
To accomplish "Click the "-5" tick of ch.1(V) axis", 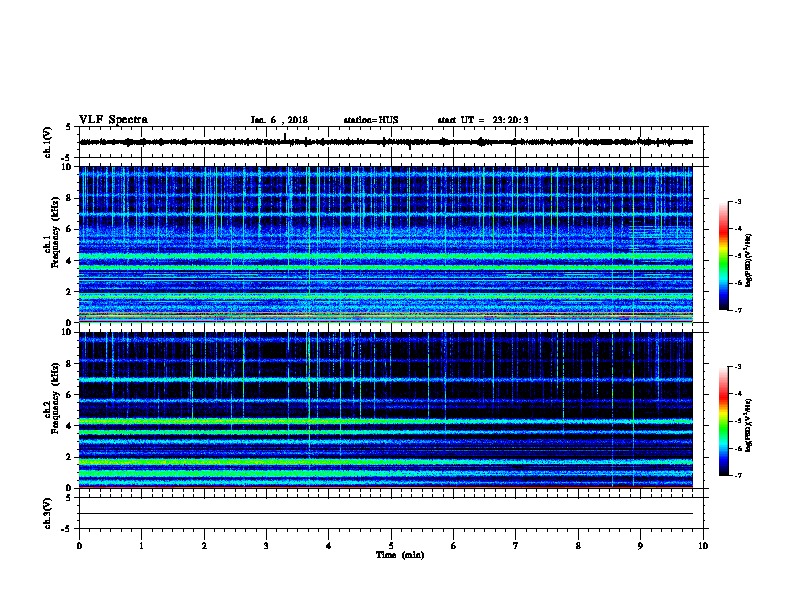I will point(67,158).
